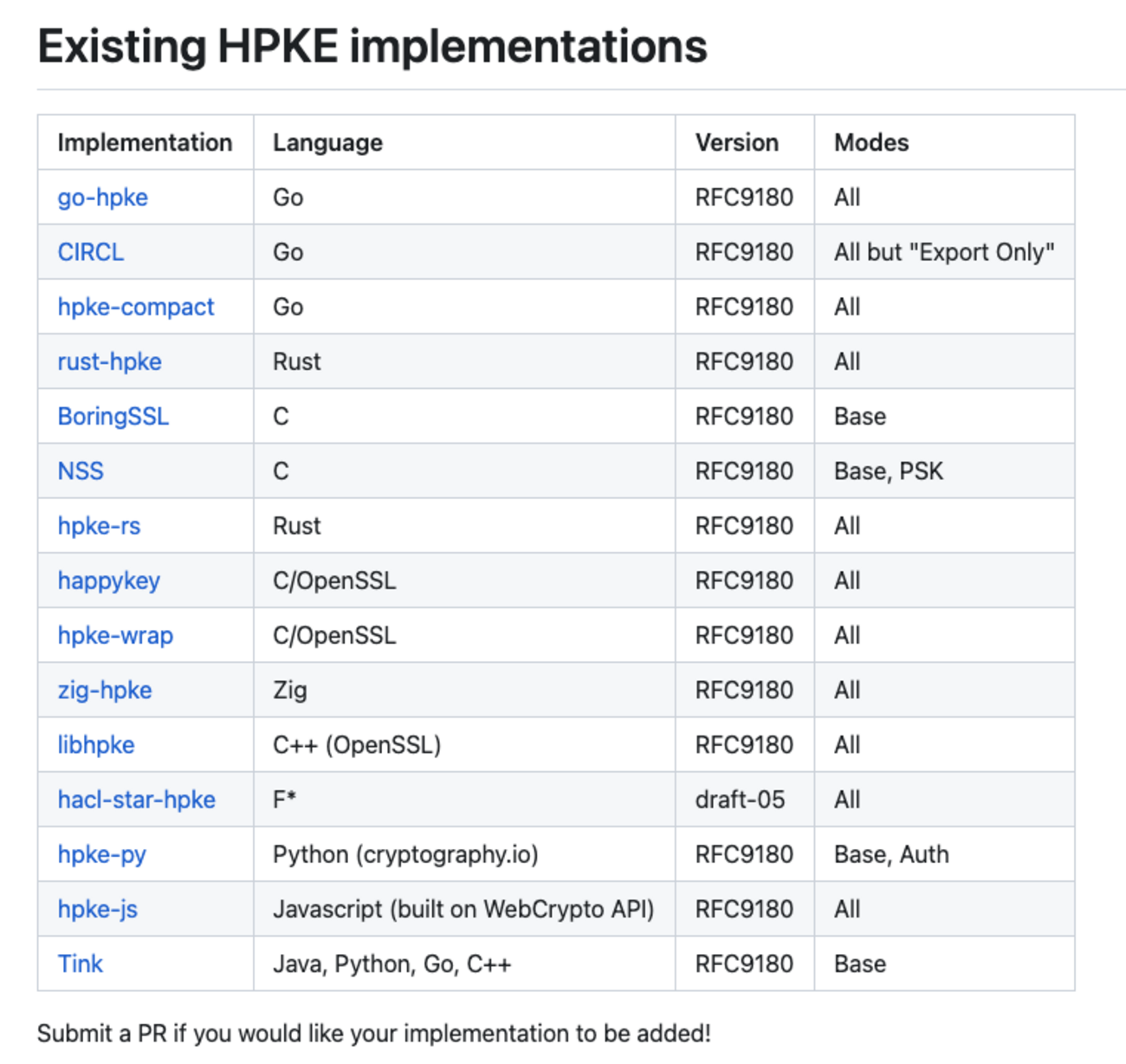The image size is (1126, 1064).
Task: Open the hpke-rs link
Action: (x=99, y=526)
